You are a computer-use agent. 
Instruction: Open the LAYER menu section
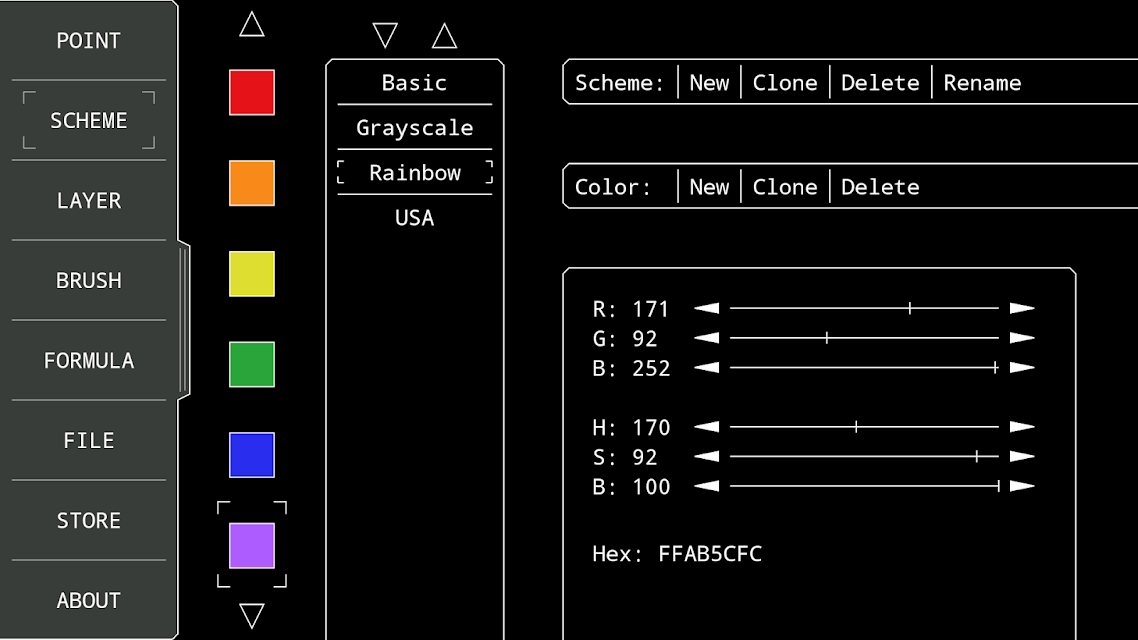[x=89, y=200]
